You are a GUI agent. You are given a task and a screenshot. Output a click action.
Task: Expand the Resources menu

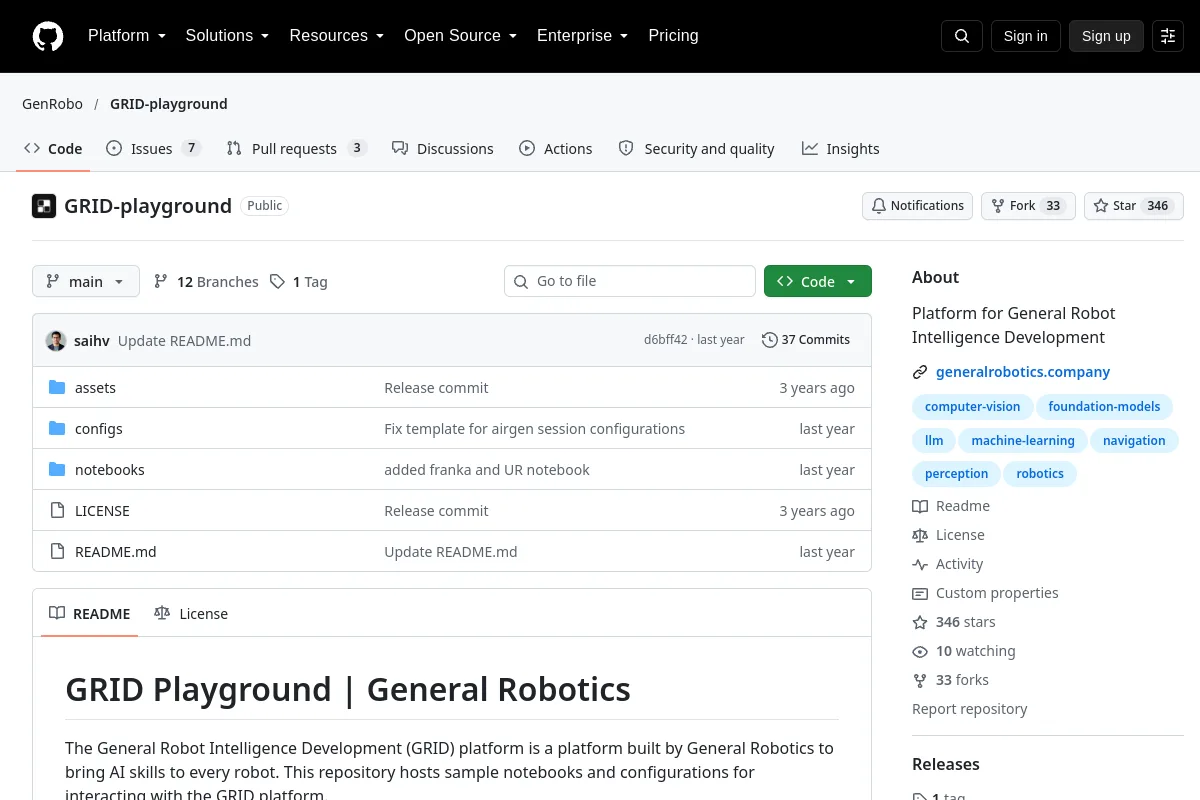337,36
